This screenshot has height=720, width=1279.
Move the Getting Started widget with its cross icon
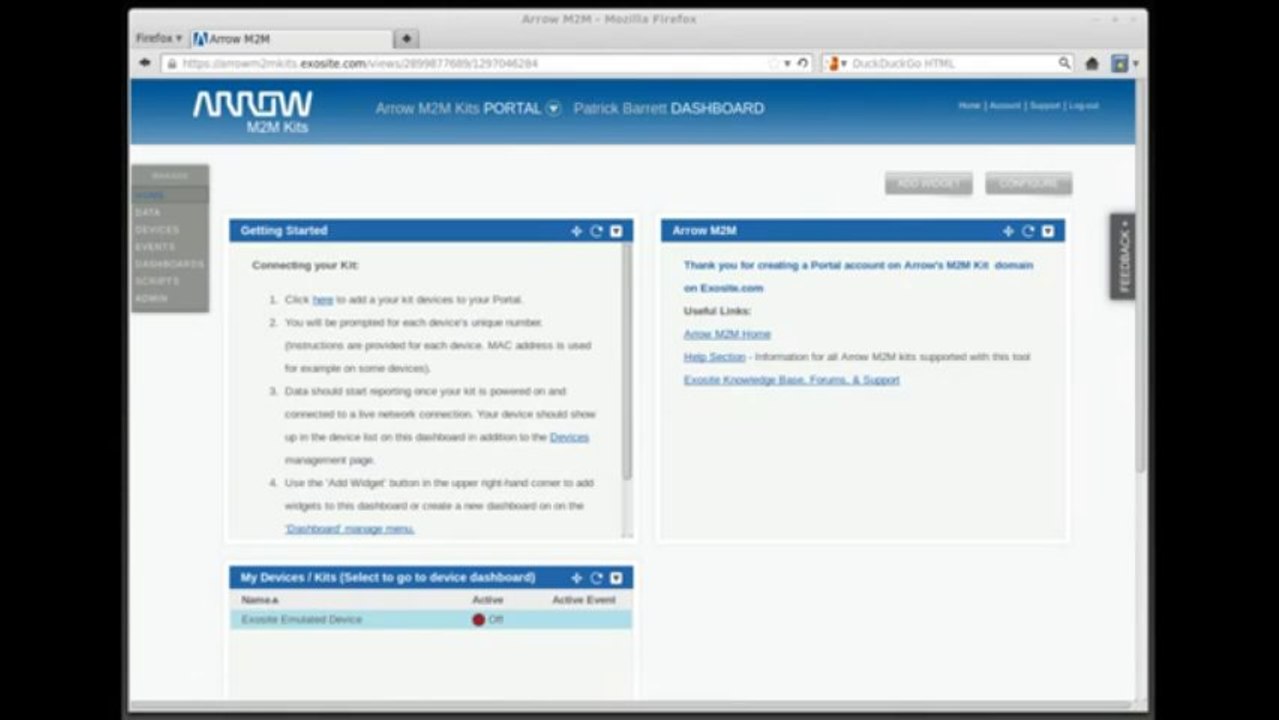(576, 231)
